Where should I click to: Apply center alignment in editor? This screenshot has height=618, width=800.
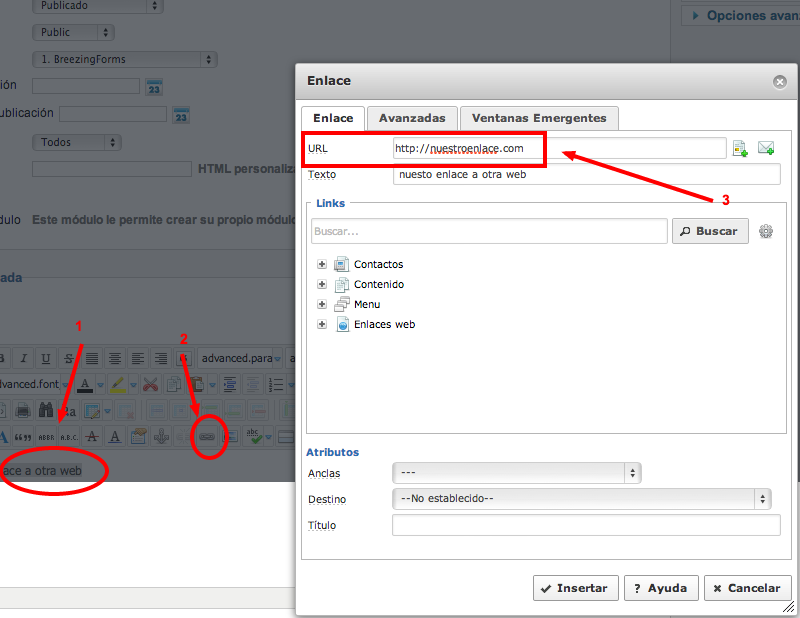pyautogui.click(x=115, y=358)
